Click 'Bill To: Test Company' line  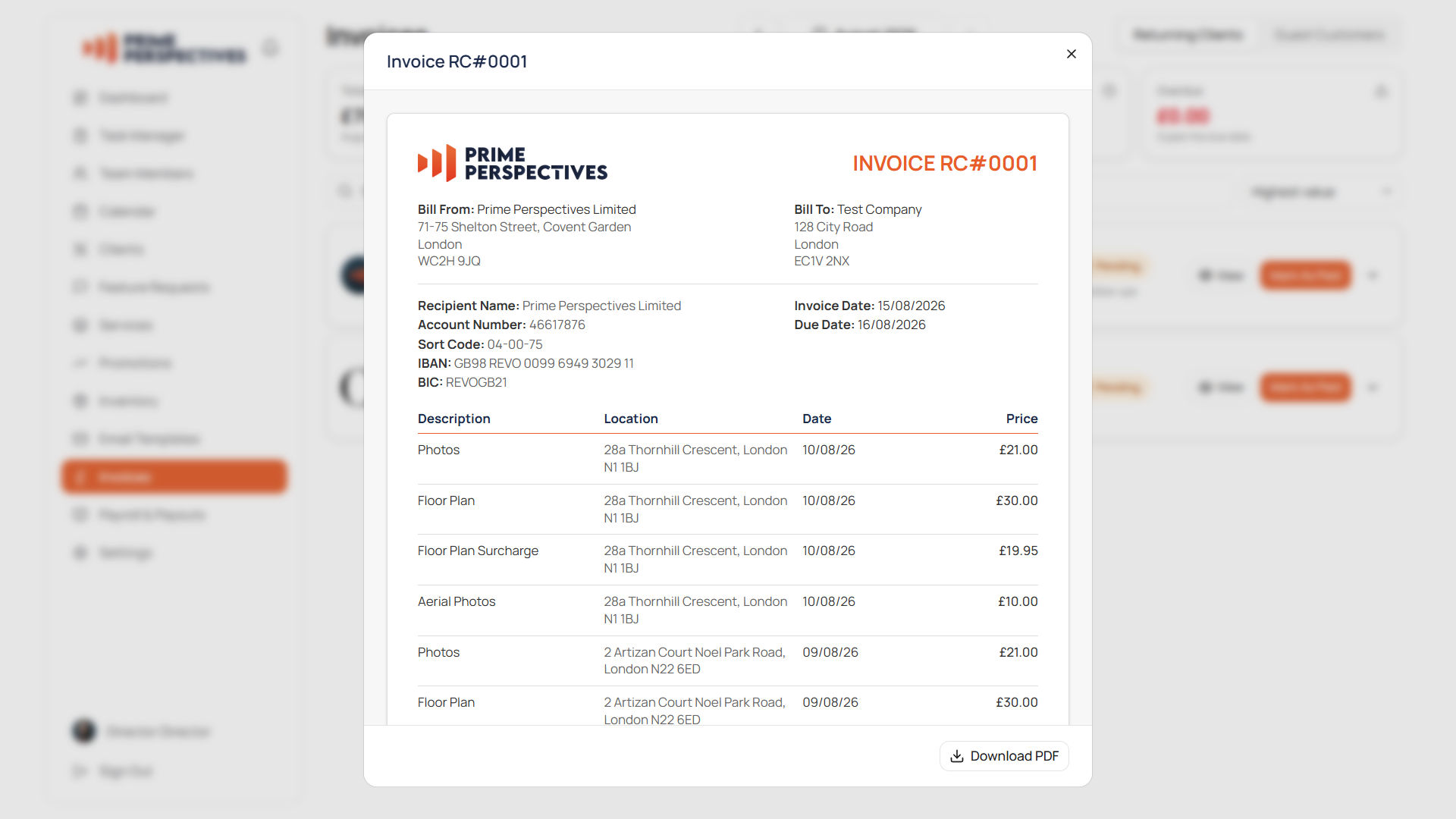tap(858, 209)
